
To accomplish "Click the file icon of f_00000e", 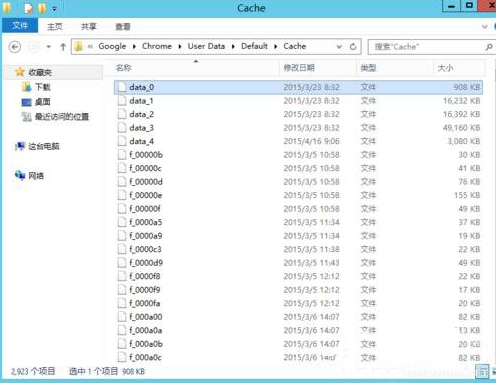I will [x=122, y=195].
